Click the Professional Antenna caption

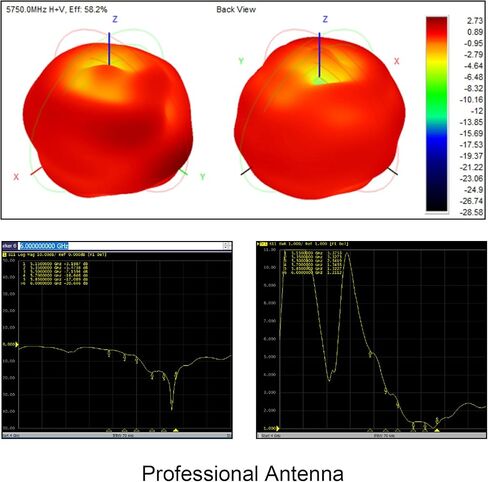coord(243,473)
